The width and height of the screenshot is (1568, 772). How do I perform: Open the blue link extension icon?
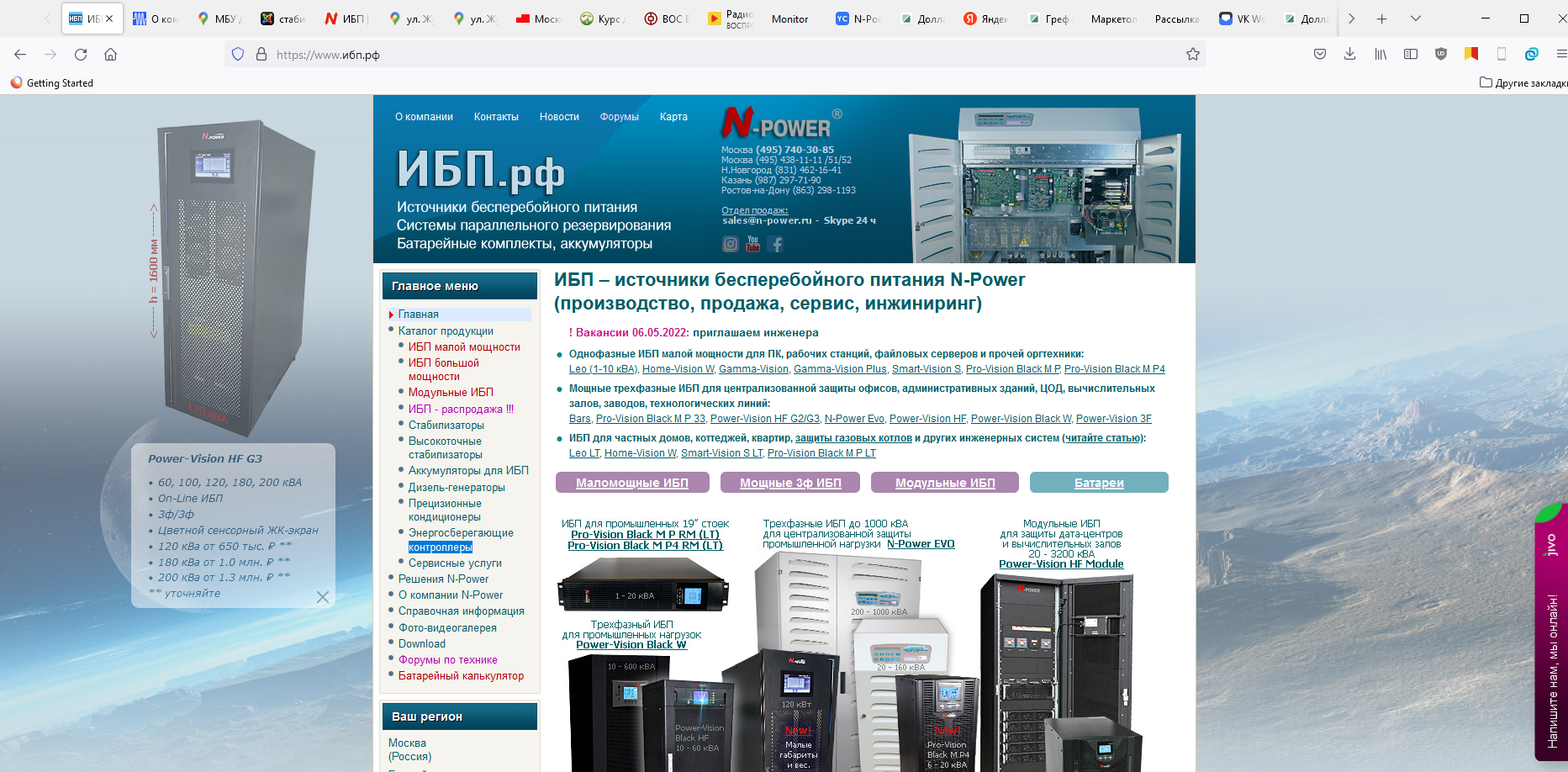point(1532,55)
